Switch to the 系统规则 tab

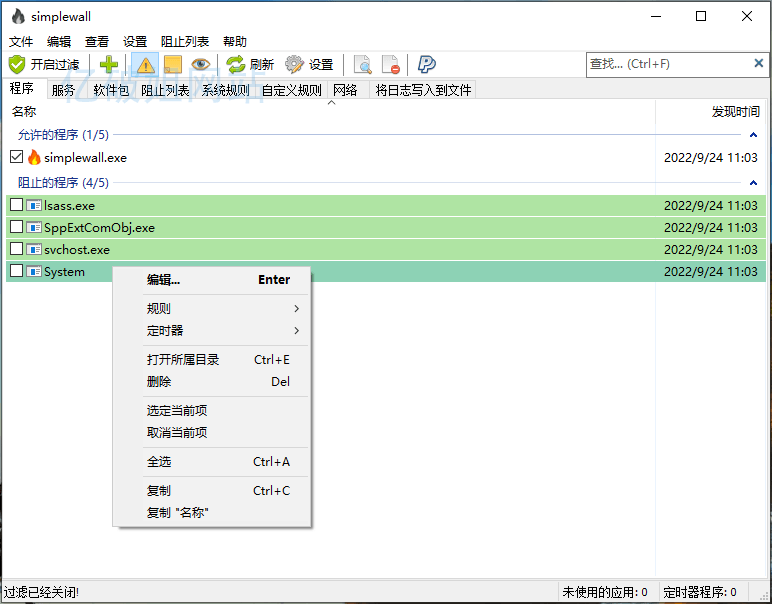tap(225, 90)
